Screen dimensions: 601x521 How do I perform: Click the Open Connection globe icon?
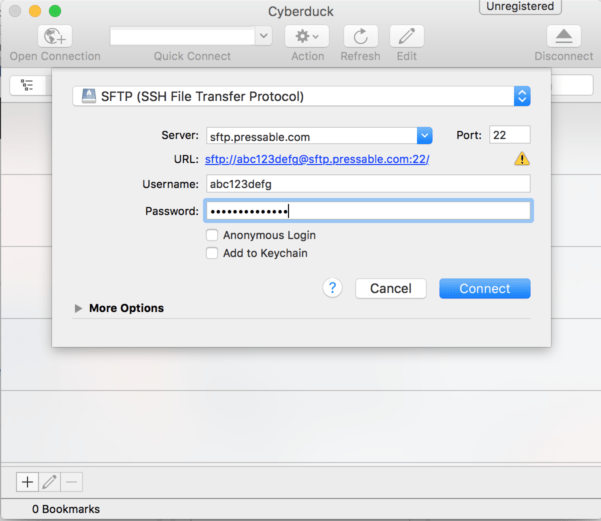point(54,36)
